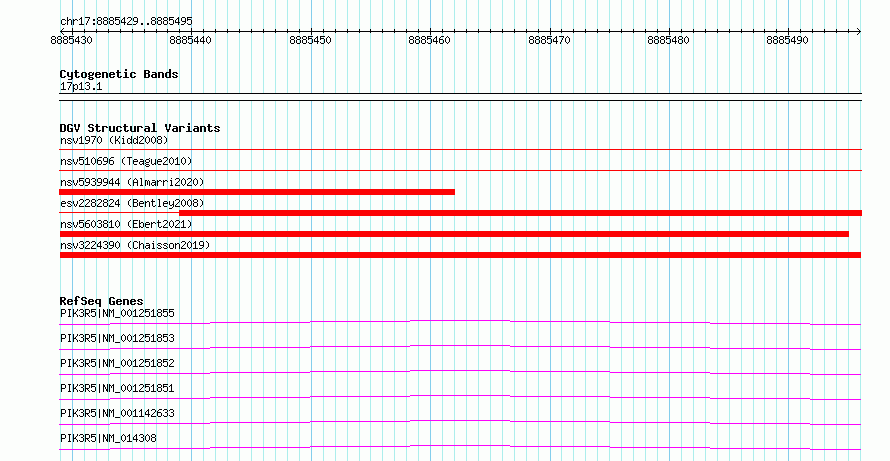Open variant nsv5939944 (Almarri2020) label

coord(132,182)
